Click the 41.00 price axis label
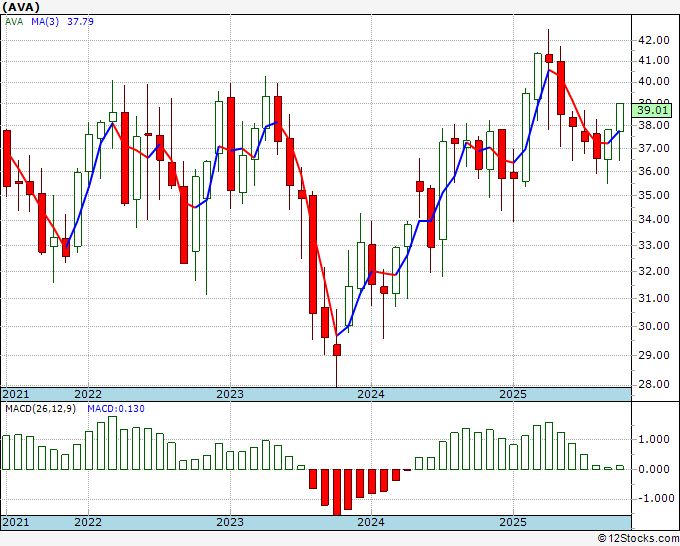The height and width of the screenshot is (546, 680). tap(654, 61)
